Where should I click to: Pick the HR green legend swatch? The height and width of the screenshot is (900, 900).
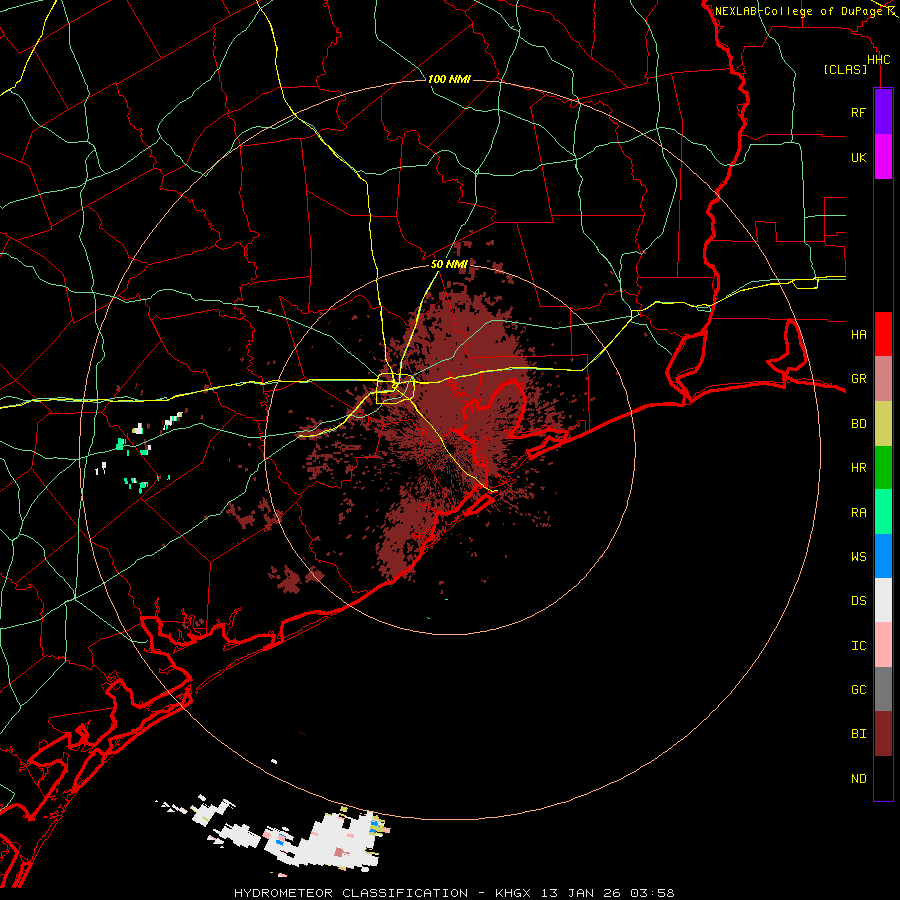[x=883, y=468]
